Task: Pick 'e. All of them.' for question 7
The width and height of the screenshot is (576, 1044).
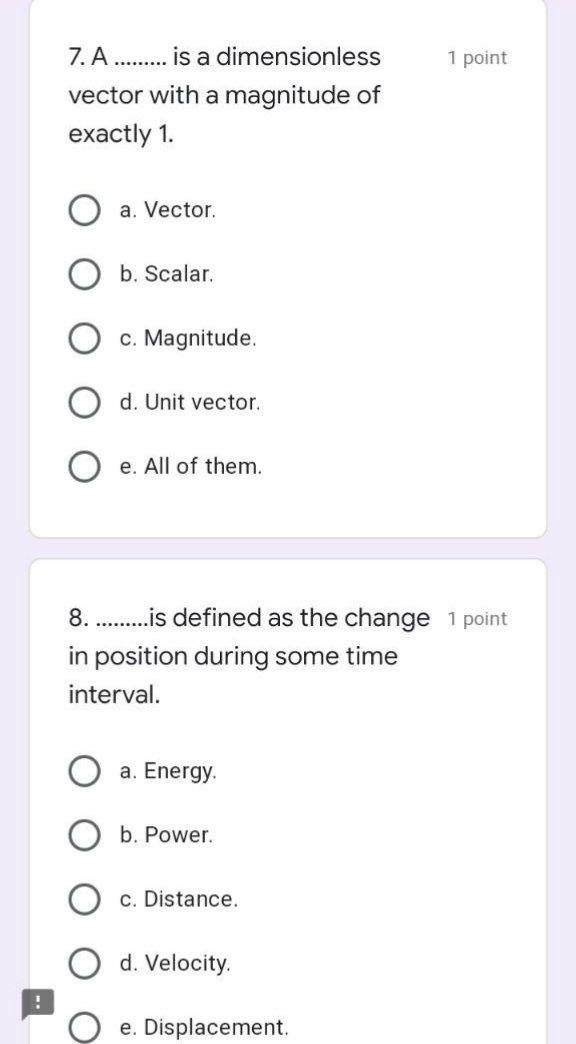Action: tap(84, 465)
